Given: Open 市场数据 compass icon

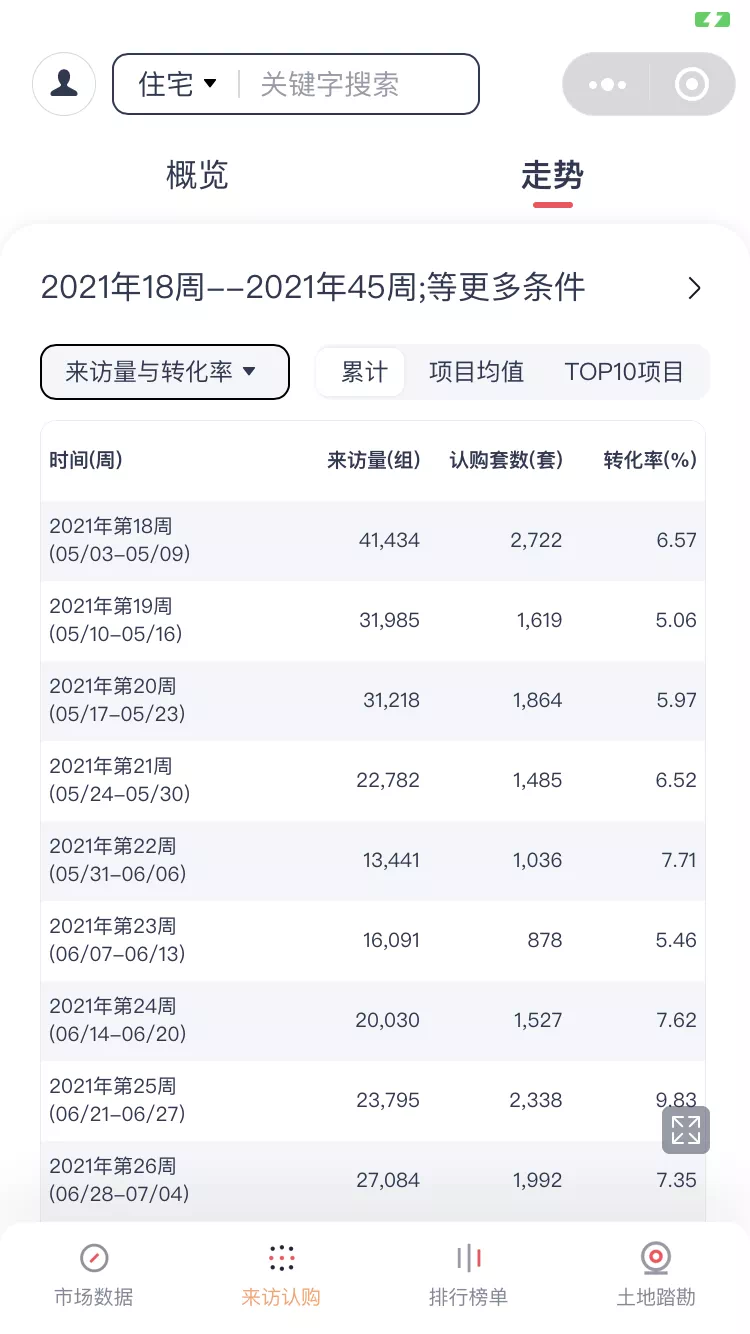Looking at the screenshot, I should pos(93,1258).
